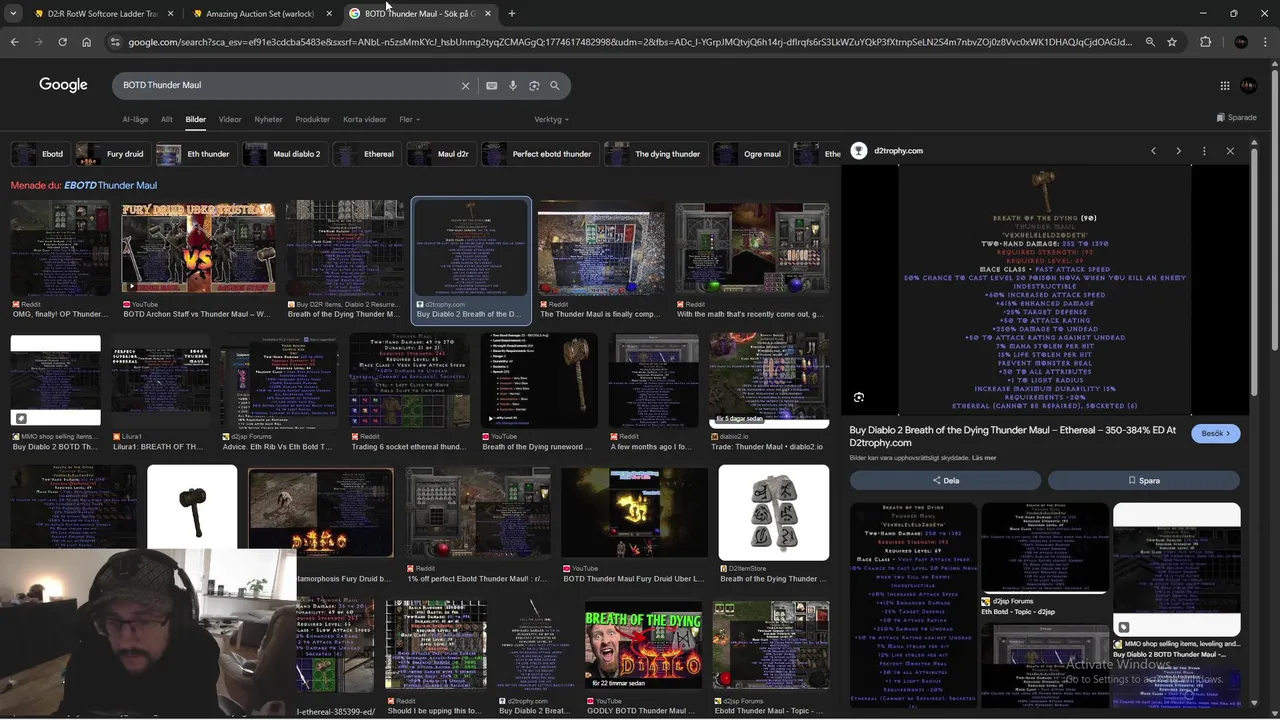Open the tab search dropdown
The height and width of the screenshot is (720, 1280).
click(13, 14)
